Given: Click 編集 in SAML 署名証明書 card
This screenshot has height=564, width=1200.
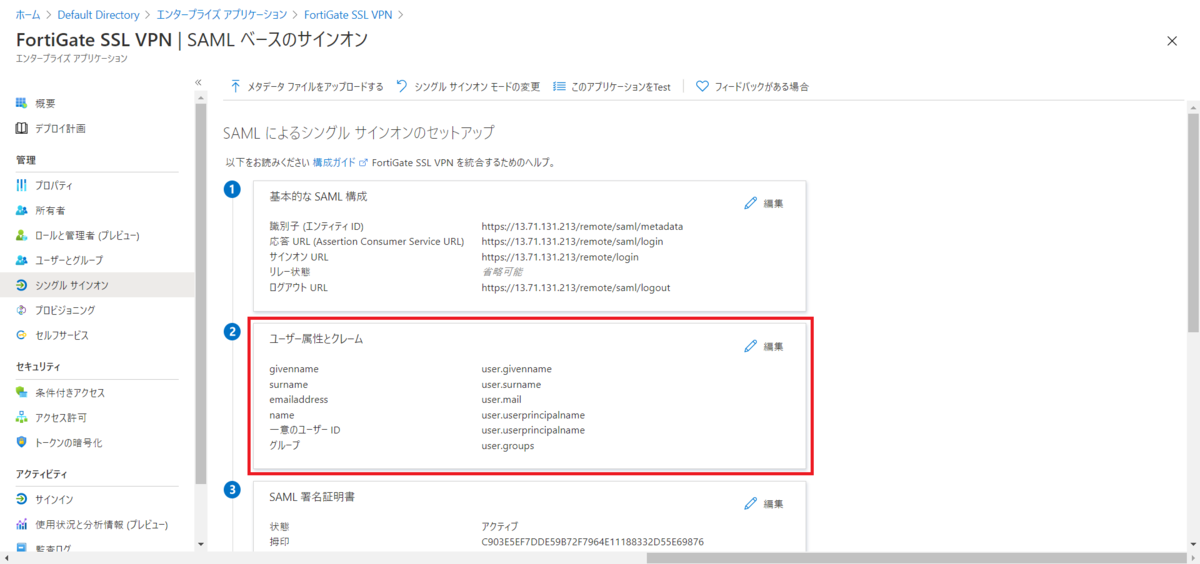Looking at the screenshot, I should [x=773, y=503].
